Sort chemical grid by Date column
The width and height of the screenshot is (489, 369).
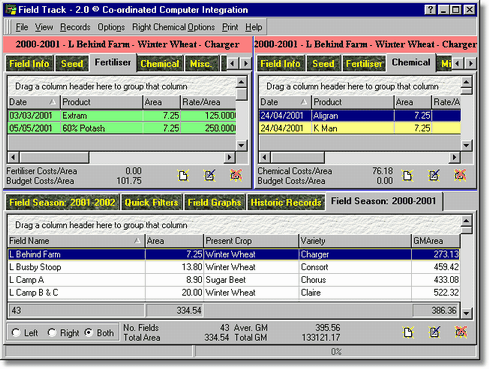coord(284,102)
